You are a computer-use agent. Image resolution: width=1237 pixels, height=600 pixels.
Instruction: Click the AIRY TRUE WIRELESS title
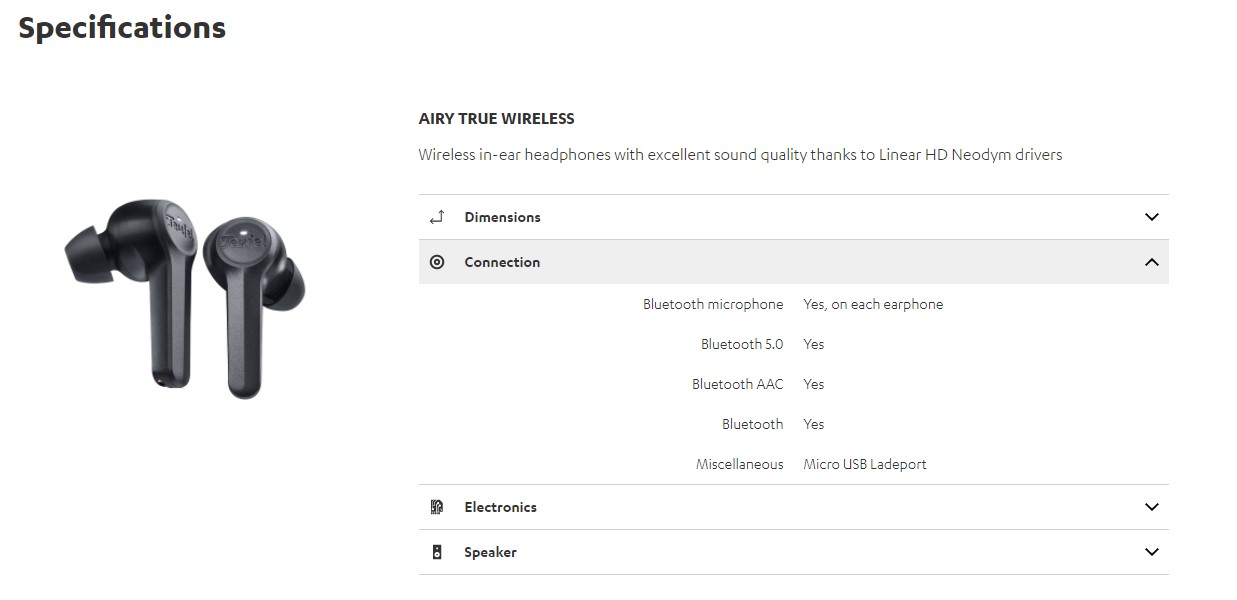pos(496,119)
